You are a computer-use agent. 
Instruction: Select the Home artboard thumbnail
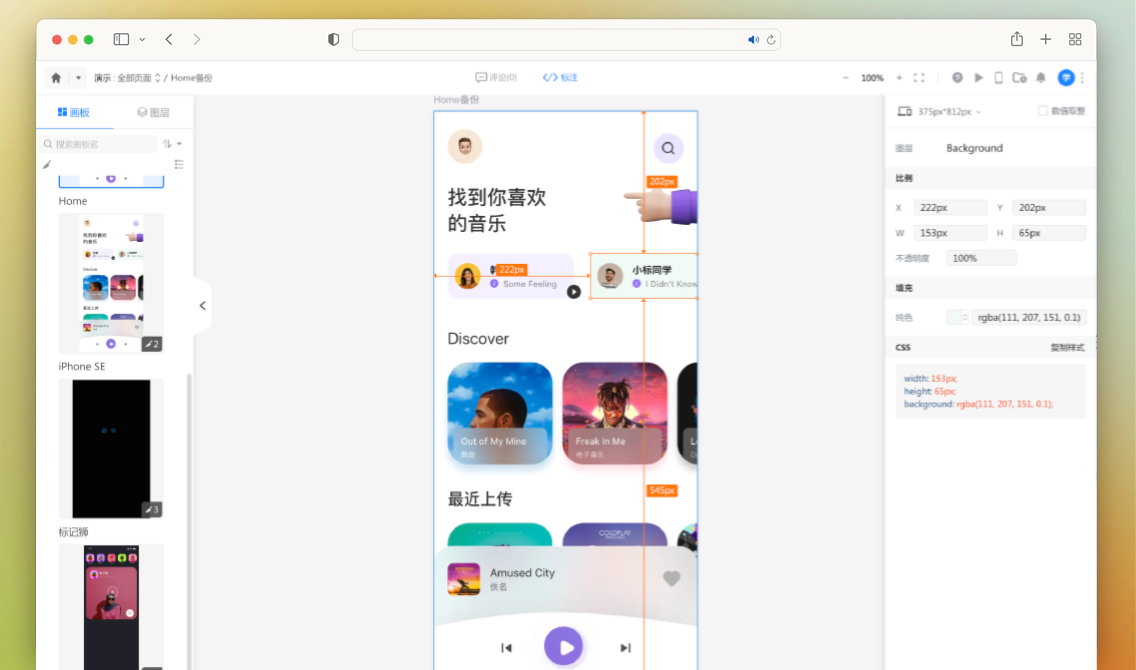(111, 282)
